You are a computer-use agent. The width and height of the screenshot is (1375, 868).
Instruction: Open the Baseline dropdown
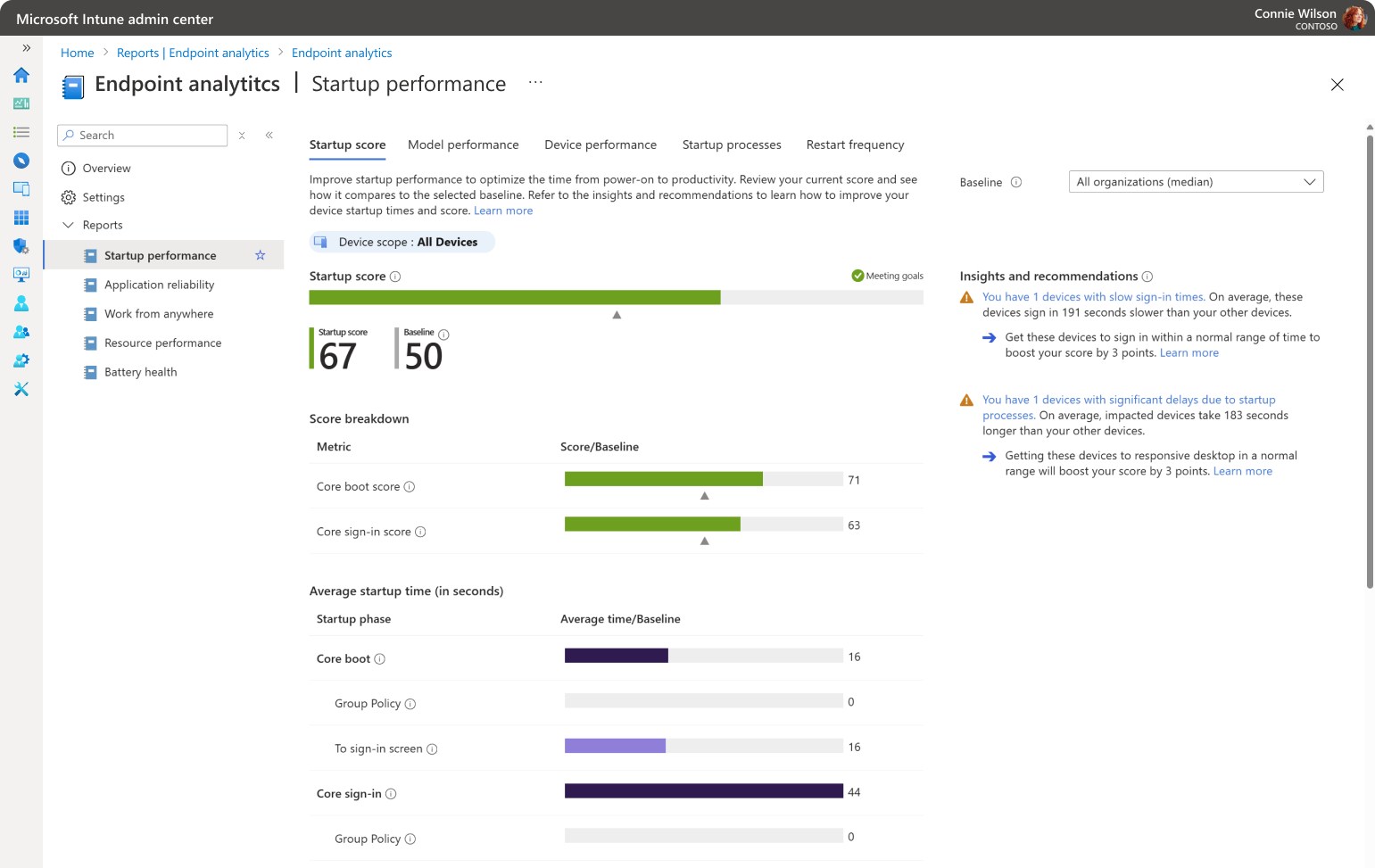tap(1196, 182)
